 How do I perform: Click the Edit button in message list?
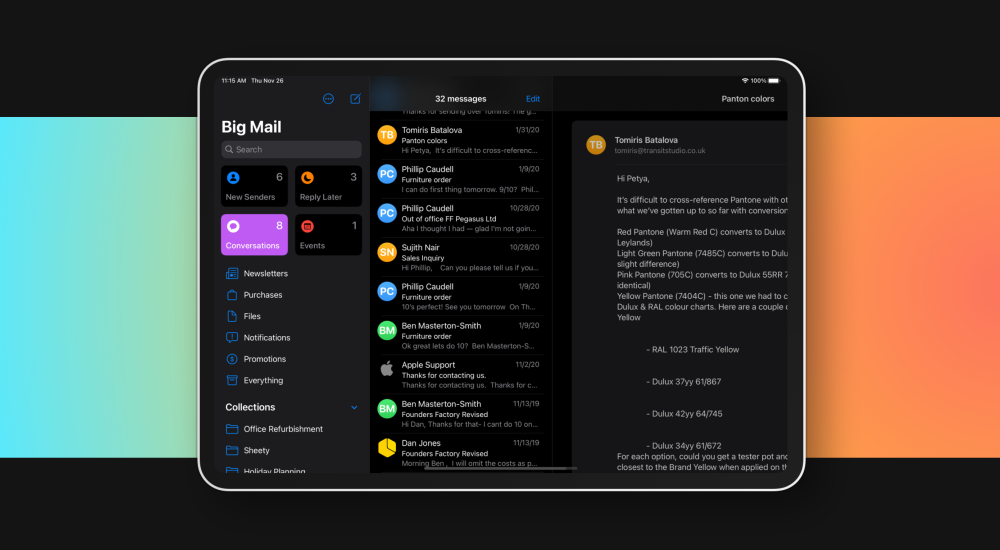click(533, 99)
